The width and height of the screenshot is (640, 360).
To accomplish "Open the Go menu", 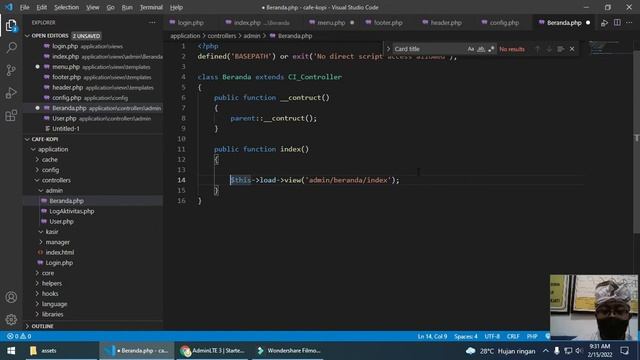I will 110,7.
